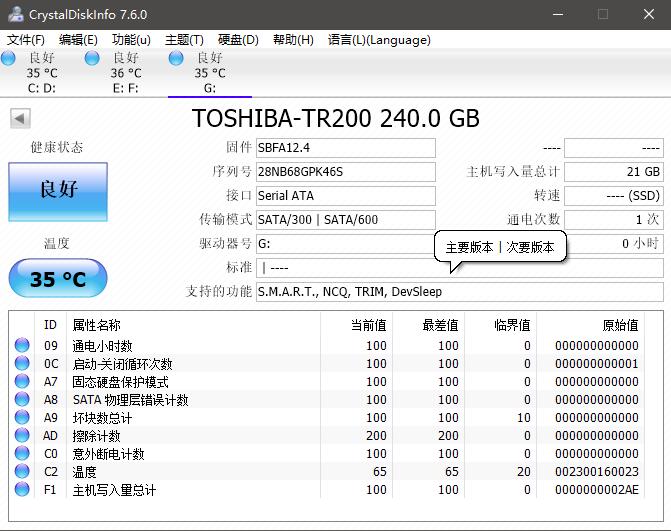Open the 语言(L)(Language) menu

pos(379,40)
